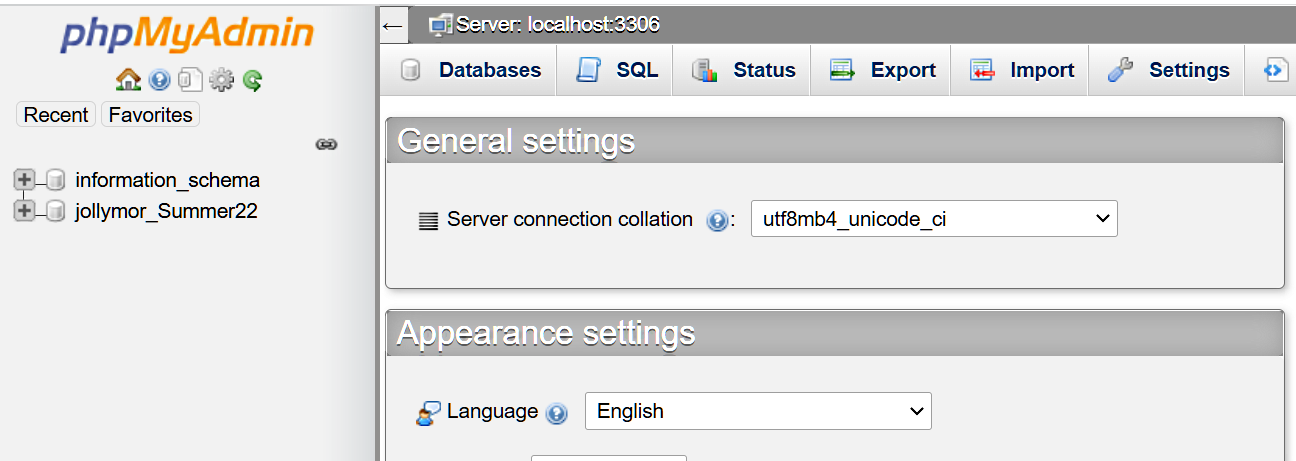This screenshot has height=461, width=1296.
Task: Click the MySQL documentation pages icon
Action: pyautogui.click(x=190, y=80)
